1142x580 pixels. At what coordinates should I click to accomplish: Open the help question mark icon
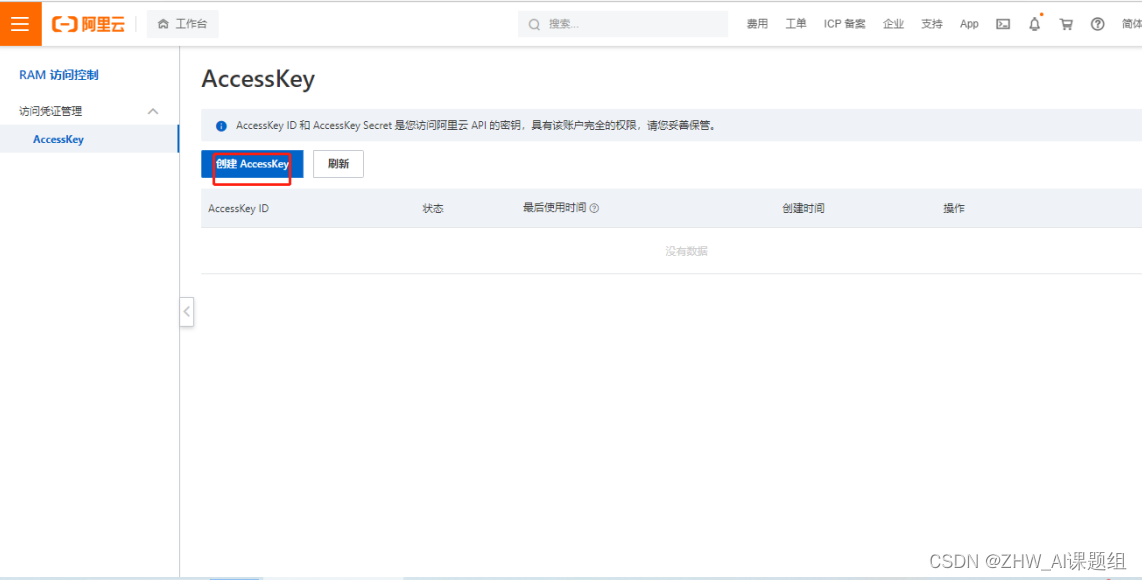(x=1098, y=24)
